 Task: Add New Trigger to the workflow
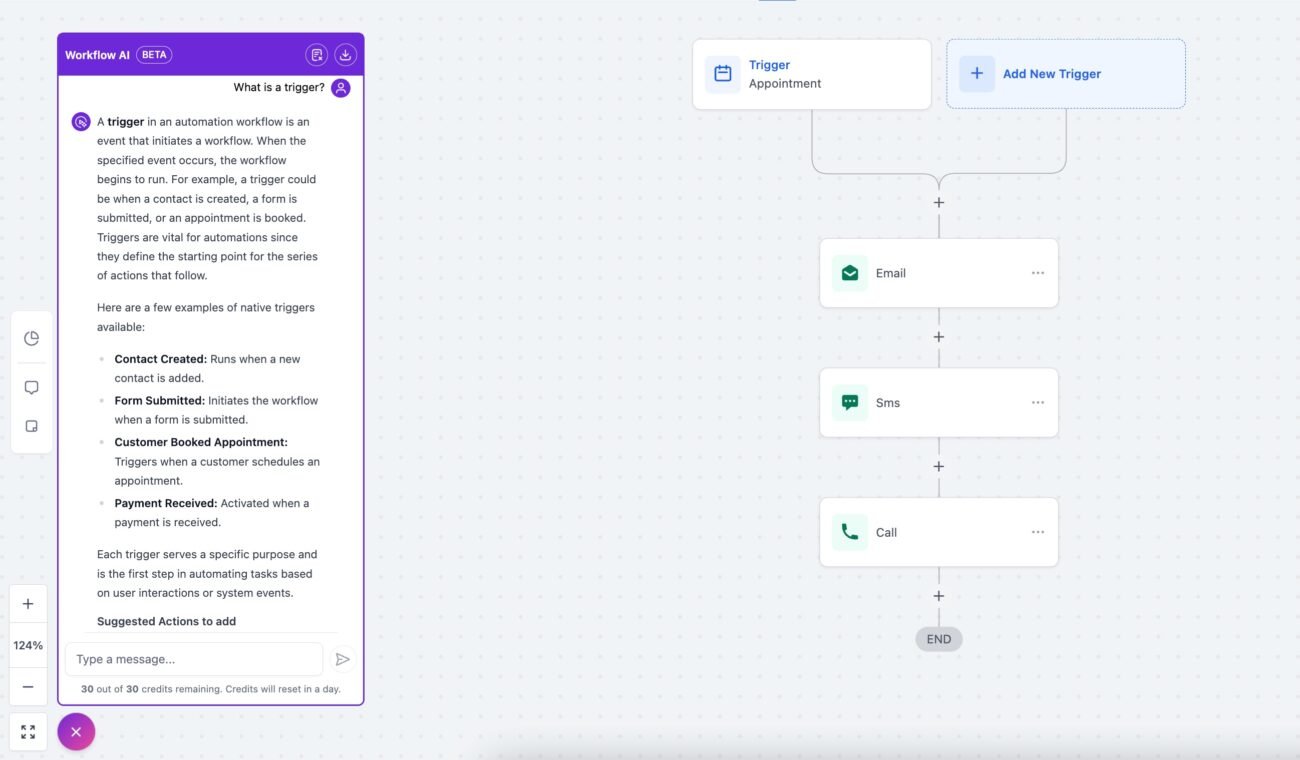click(x=1051, y=73)
